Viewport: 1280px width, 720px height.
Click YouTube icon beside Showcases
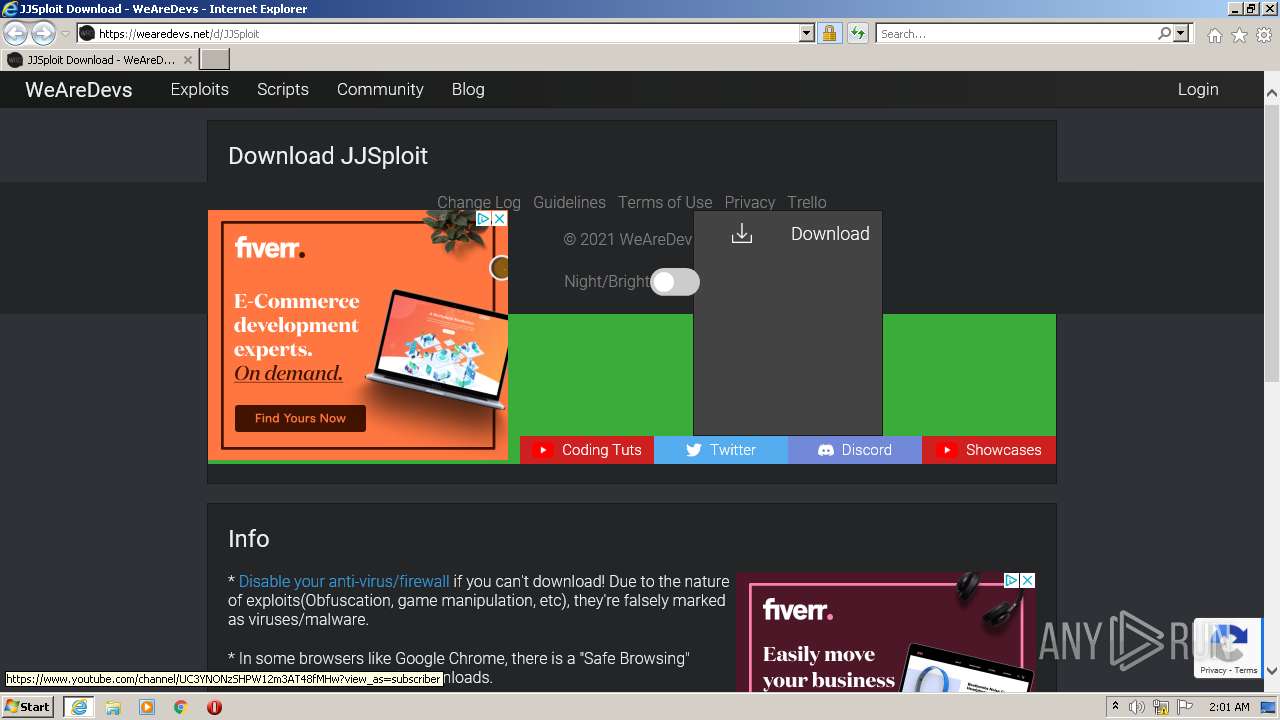tap(946, 450)
